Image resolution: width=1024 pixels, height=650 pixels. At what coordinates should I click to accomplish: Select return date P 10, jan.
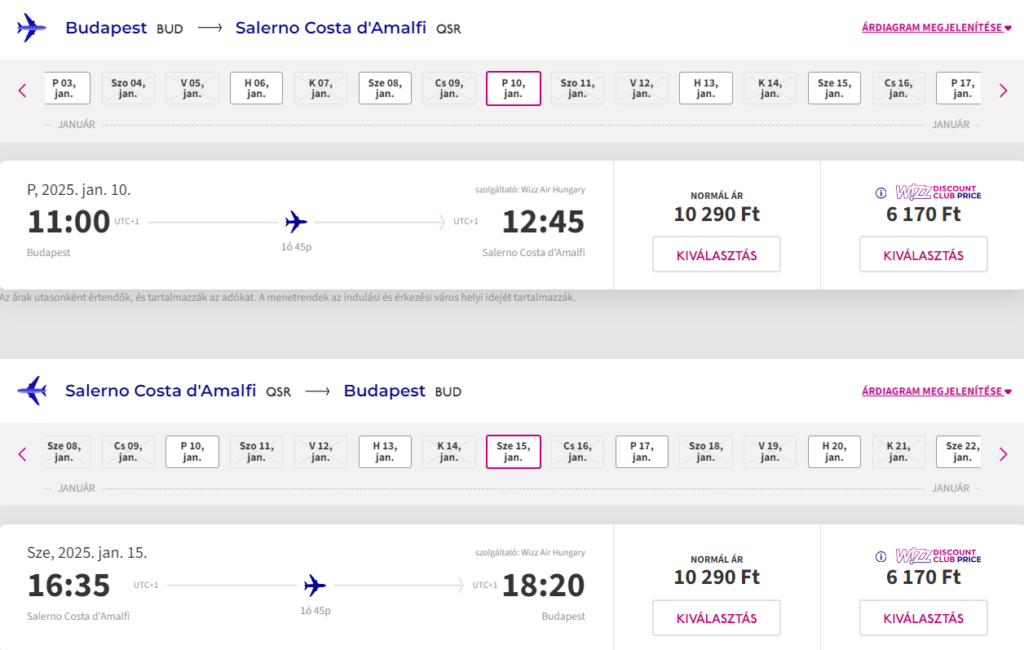[x=192, y=451]
